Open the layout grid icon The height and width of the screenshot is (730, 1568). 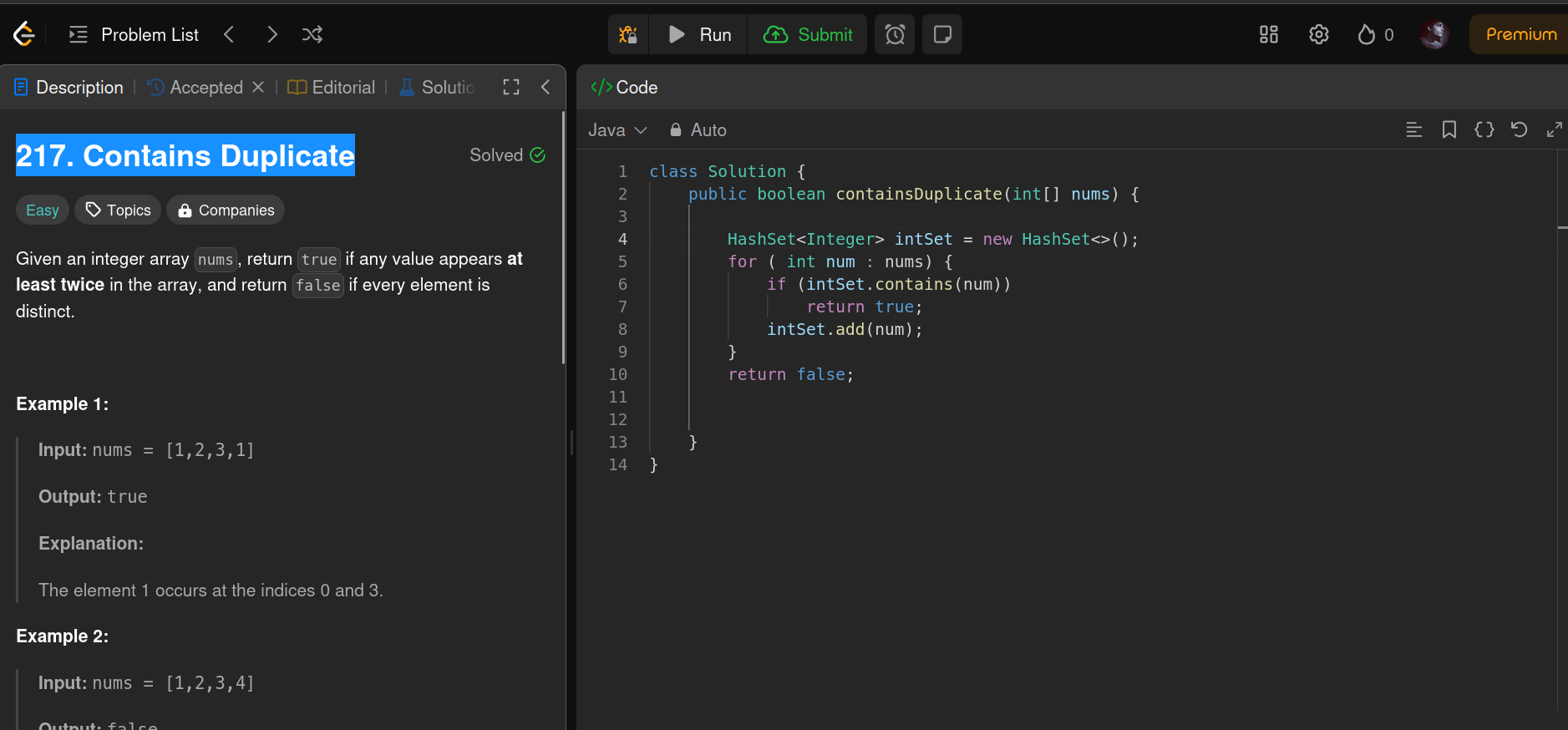(x=1268, y=34)
